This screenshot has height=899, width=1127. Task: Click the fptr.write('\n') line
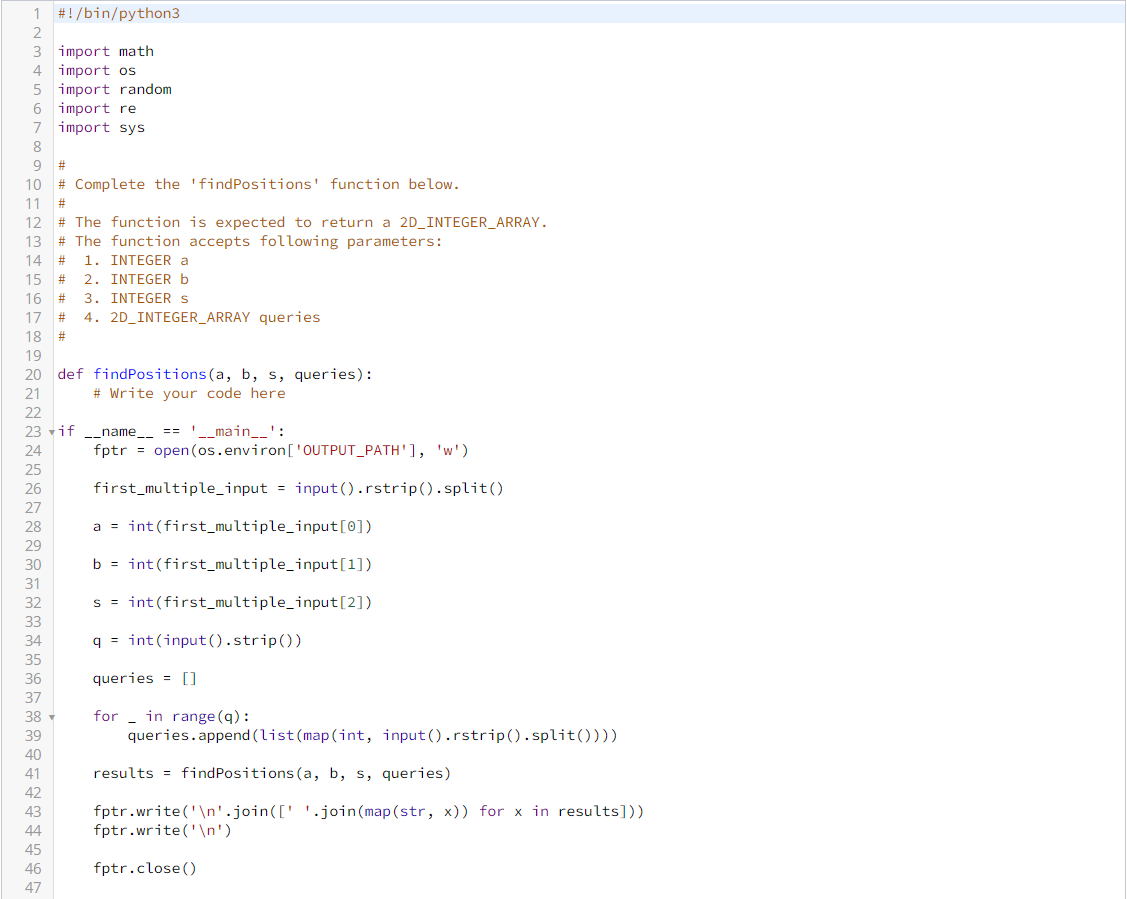tap(162, 831)
